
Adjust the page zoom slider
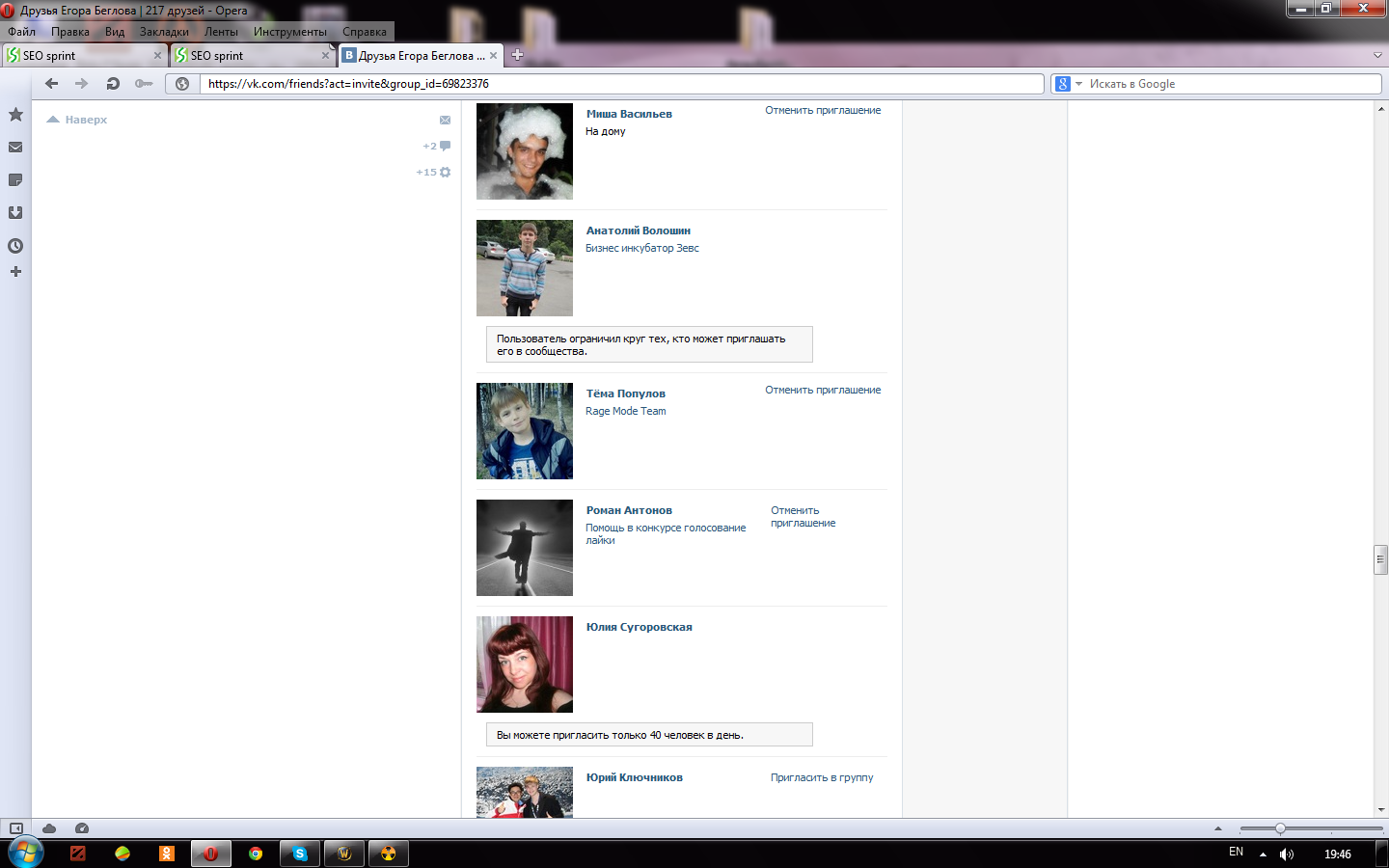tap(1280, 828)
